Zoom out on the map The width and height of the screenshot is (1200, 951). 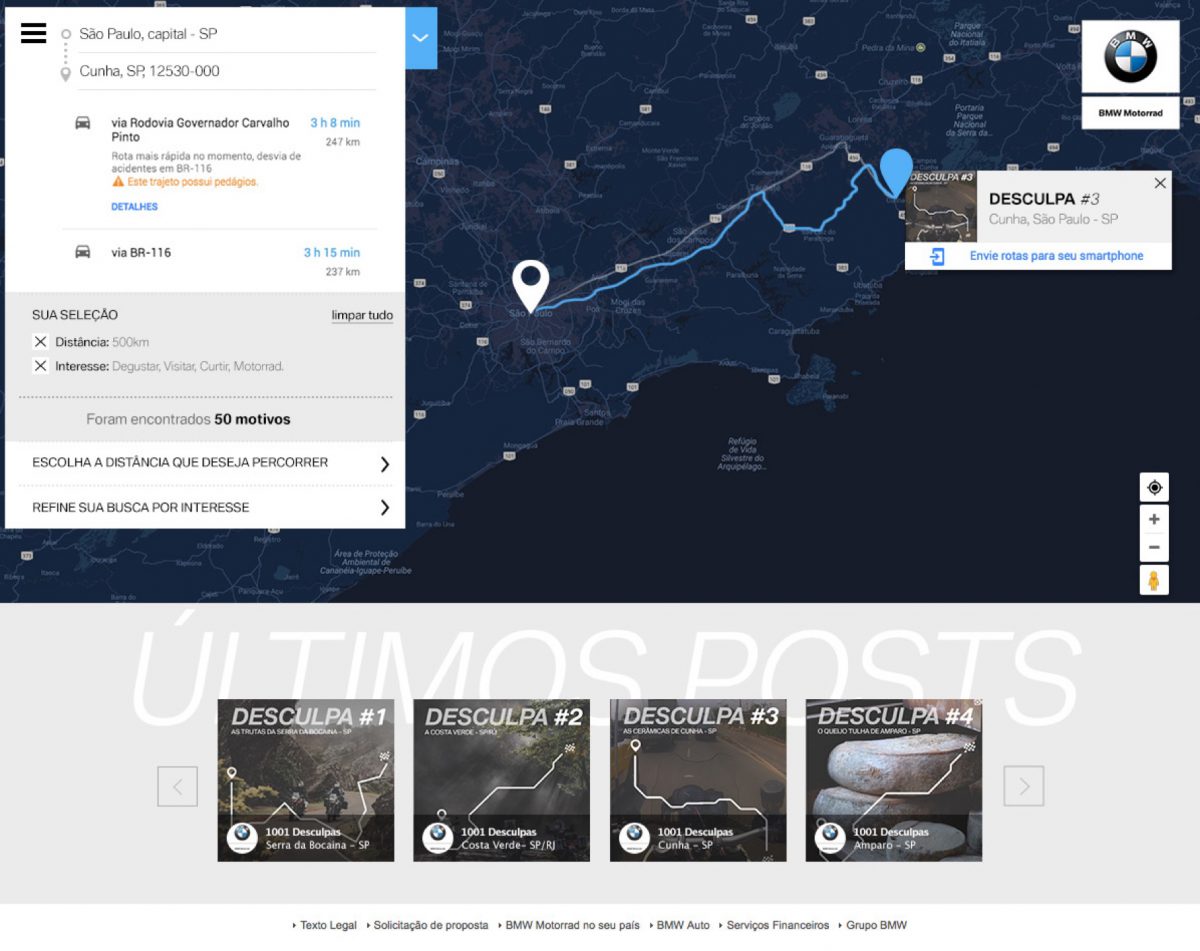pos(1154,547)
